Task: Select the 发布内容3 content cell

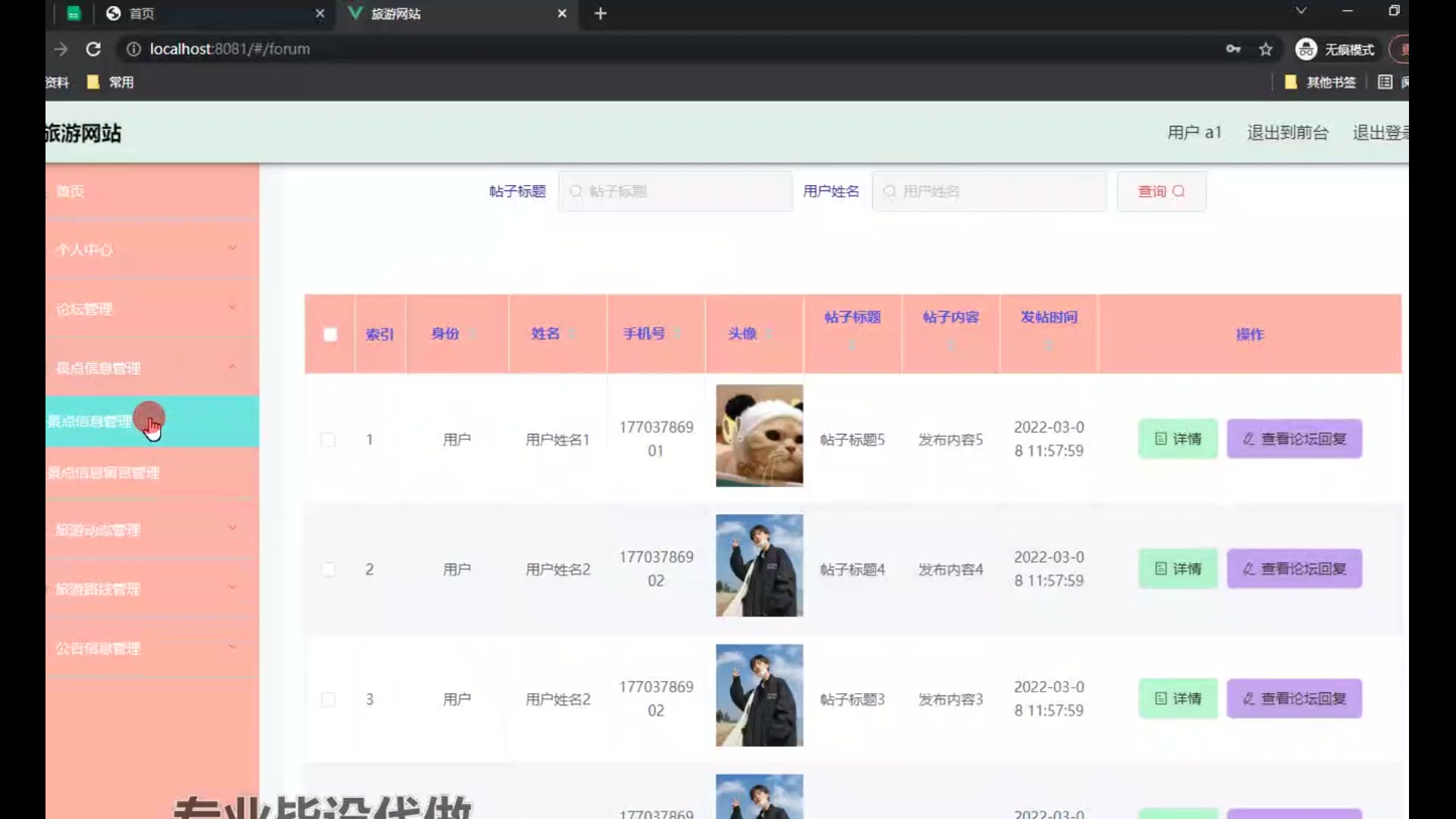Action: click(950, 699)
